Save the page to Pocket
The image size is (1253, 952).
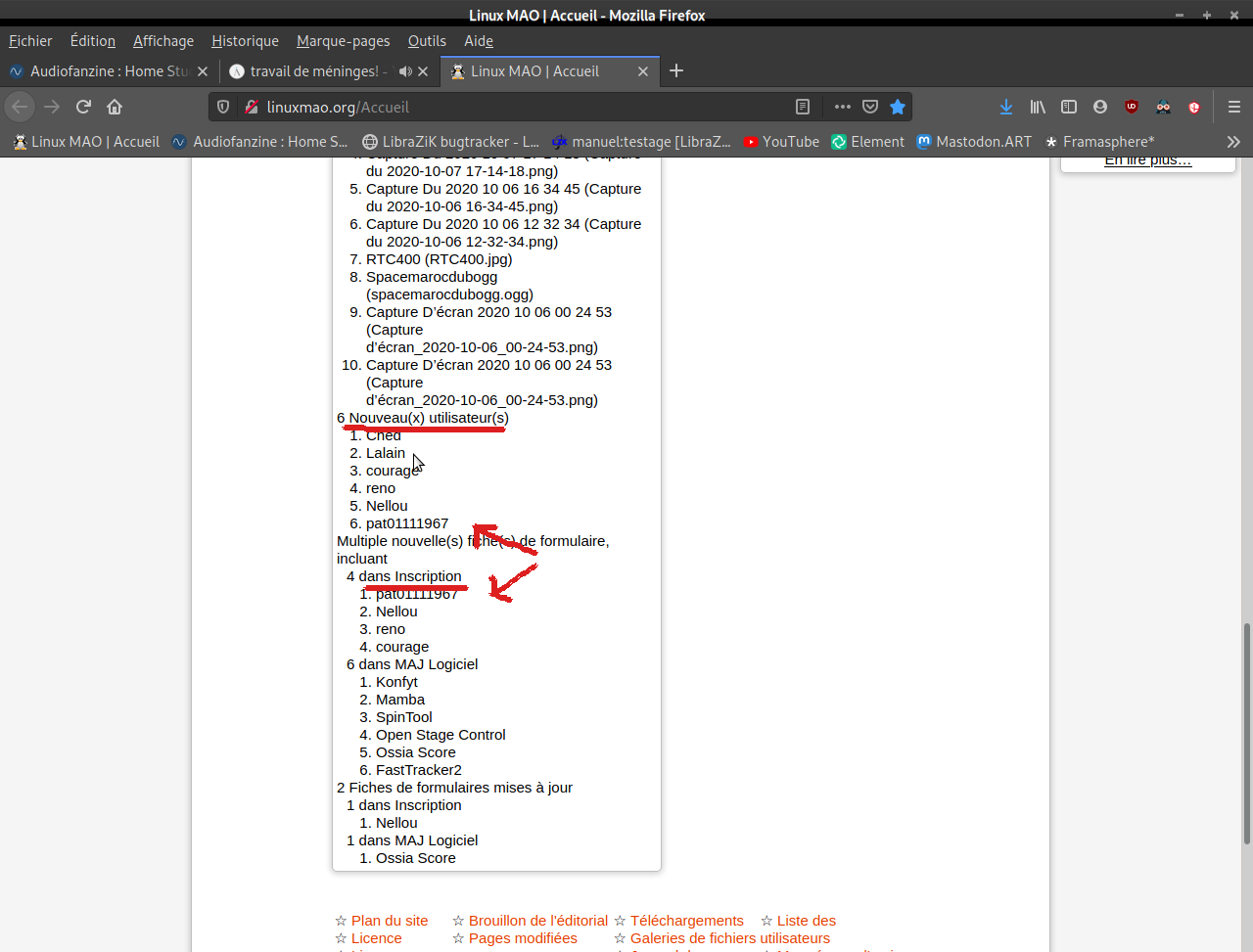point(870,107)
